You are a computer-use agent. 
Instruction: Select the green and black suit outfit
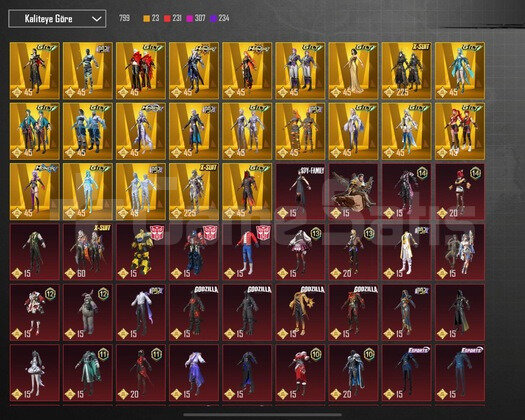coord(34,252)
